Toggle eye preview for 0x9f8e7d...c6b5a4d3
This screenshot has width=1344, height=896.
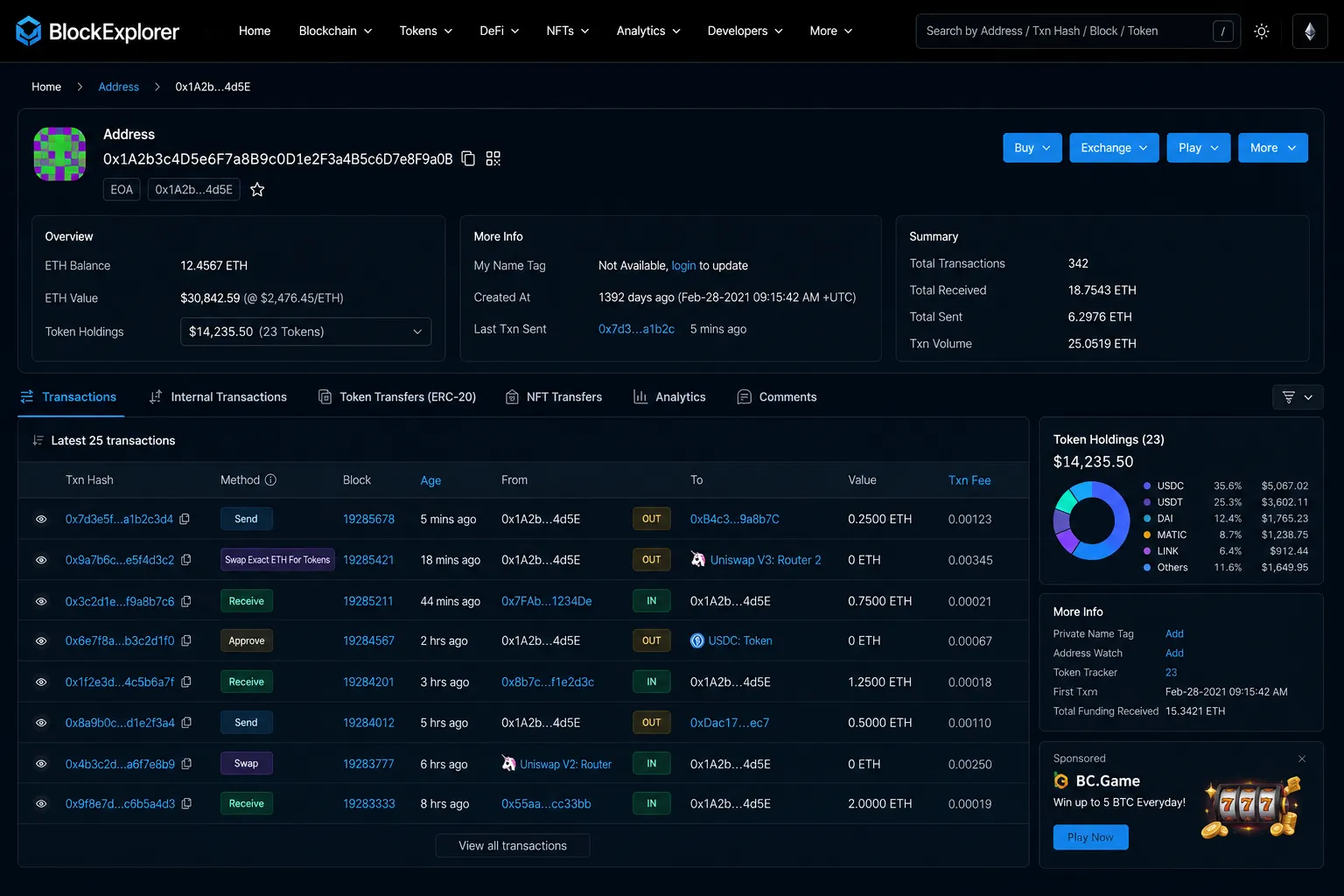[x=41, y=803]
